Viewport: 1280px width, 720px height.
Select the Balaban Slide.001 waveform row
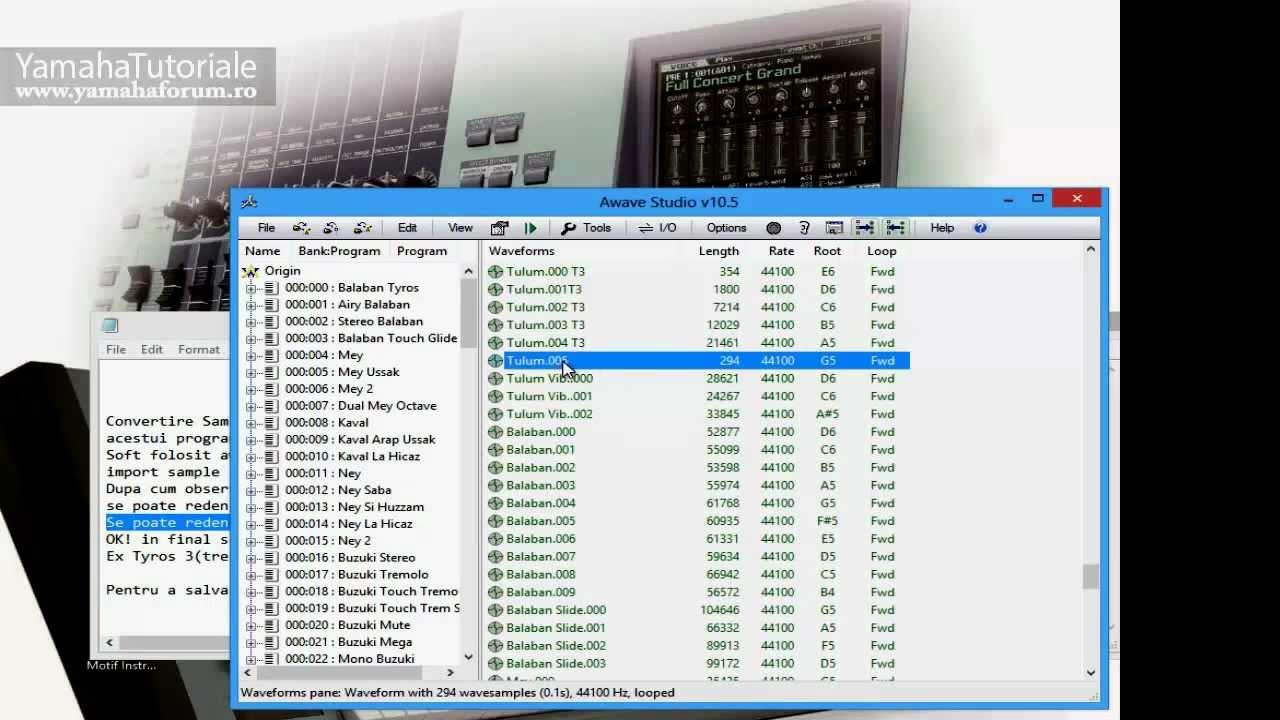(698, 628)
